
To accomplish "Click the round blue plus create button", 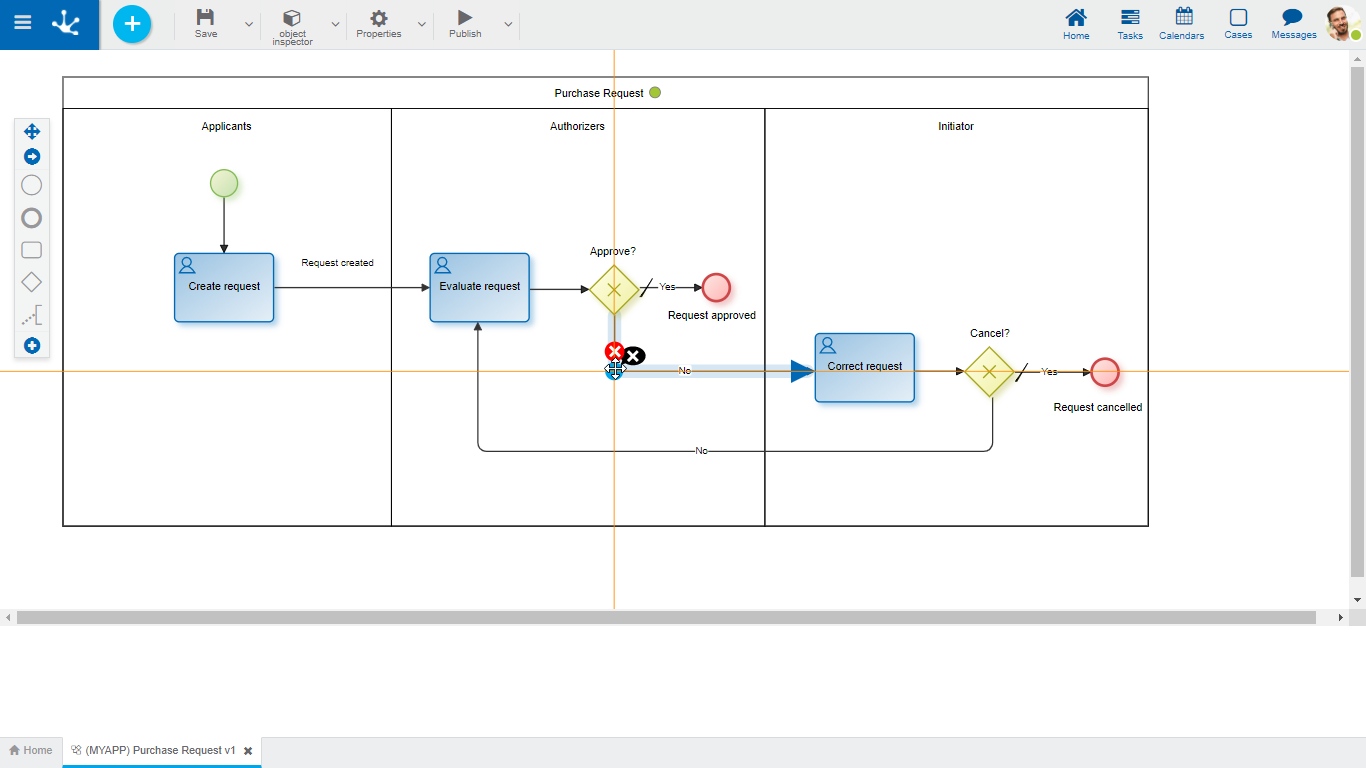I will pos(132,24).
